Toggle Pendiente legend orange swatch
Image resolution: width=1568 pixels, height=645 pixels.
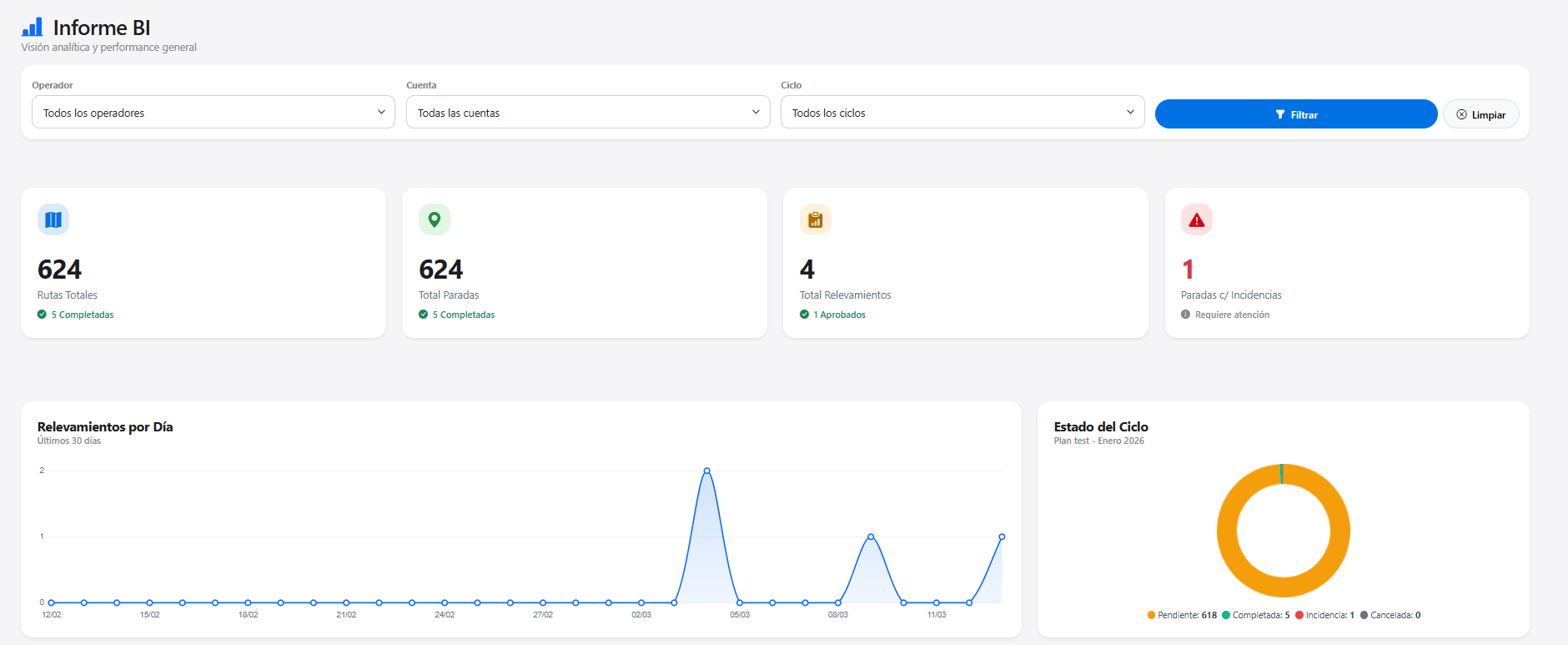pos(1151,615)
